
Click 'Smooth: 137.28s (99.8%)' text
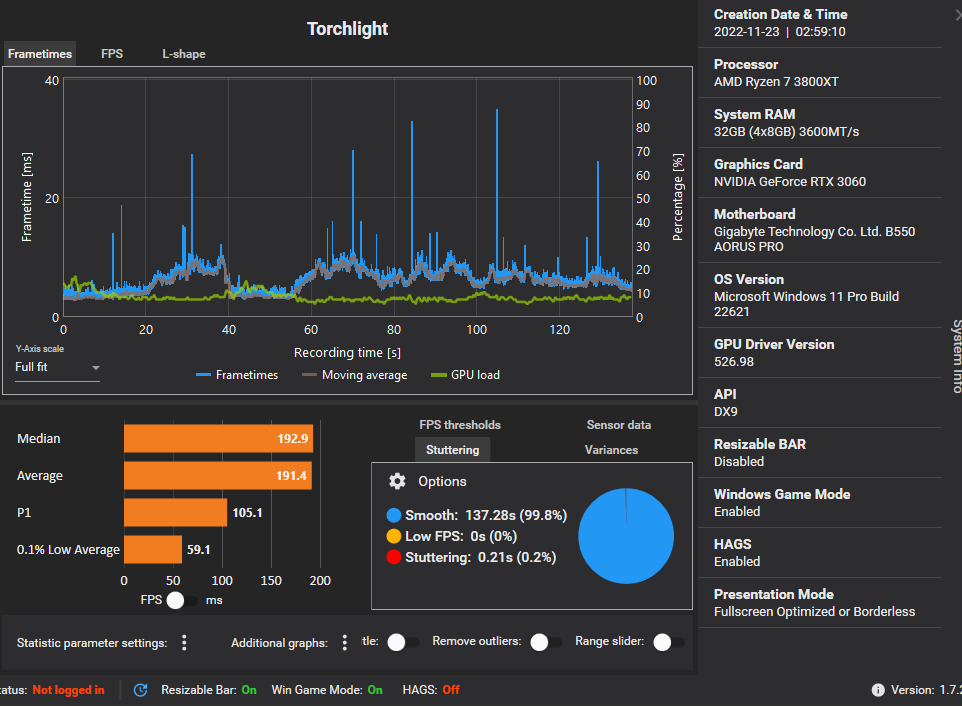[x=486, y=515]
